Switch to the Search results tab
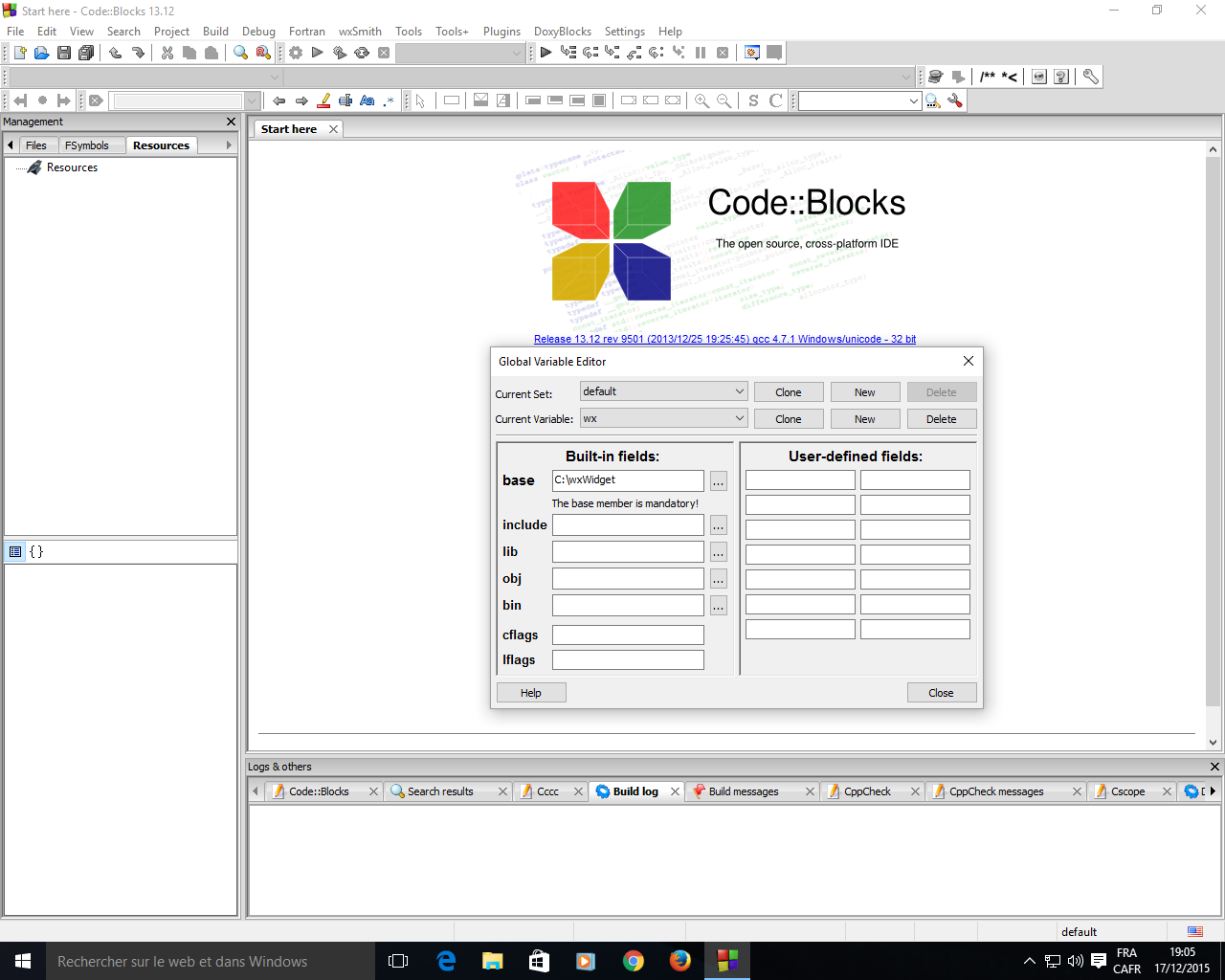The height and width of the screenshot is (980, 1225). [440, 791]
